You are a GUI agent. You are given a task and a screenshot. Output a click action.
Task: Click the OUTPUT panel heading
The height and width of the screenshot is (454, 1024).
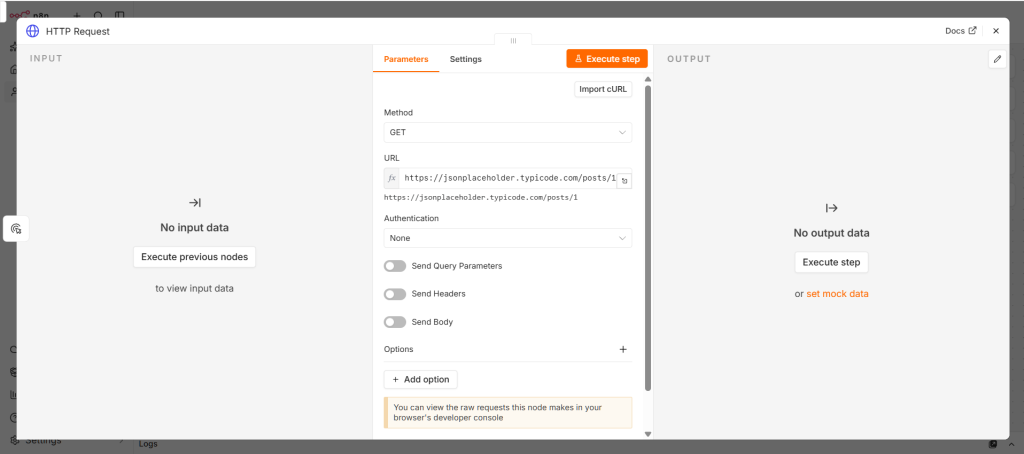coord(689,59)
